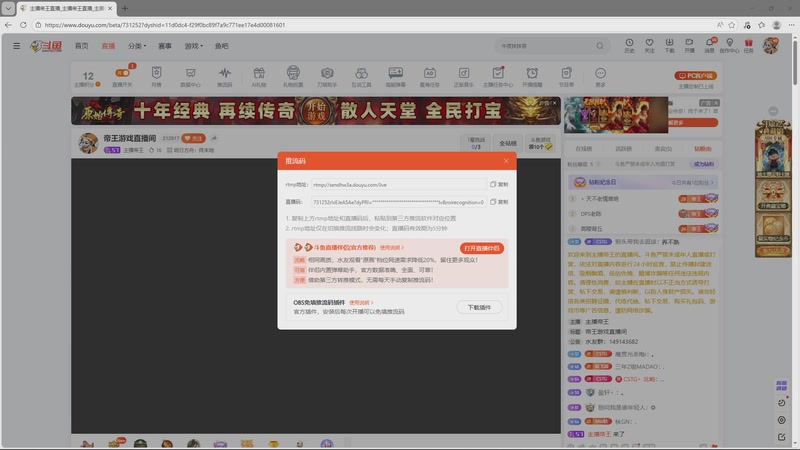The height and width of the screenshot is (450, 800).
Task: Follow the room with the 关注 button
Action: 193,138
